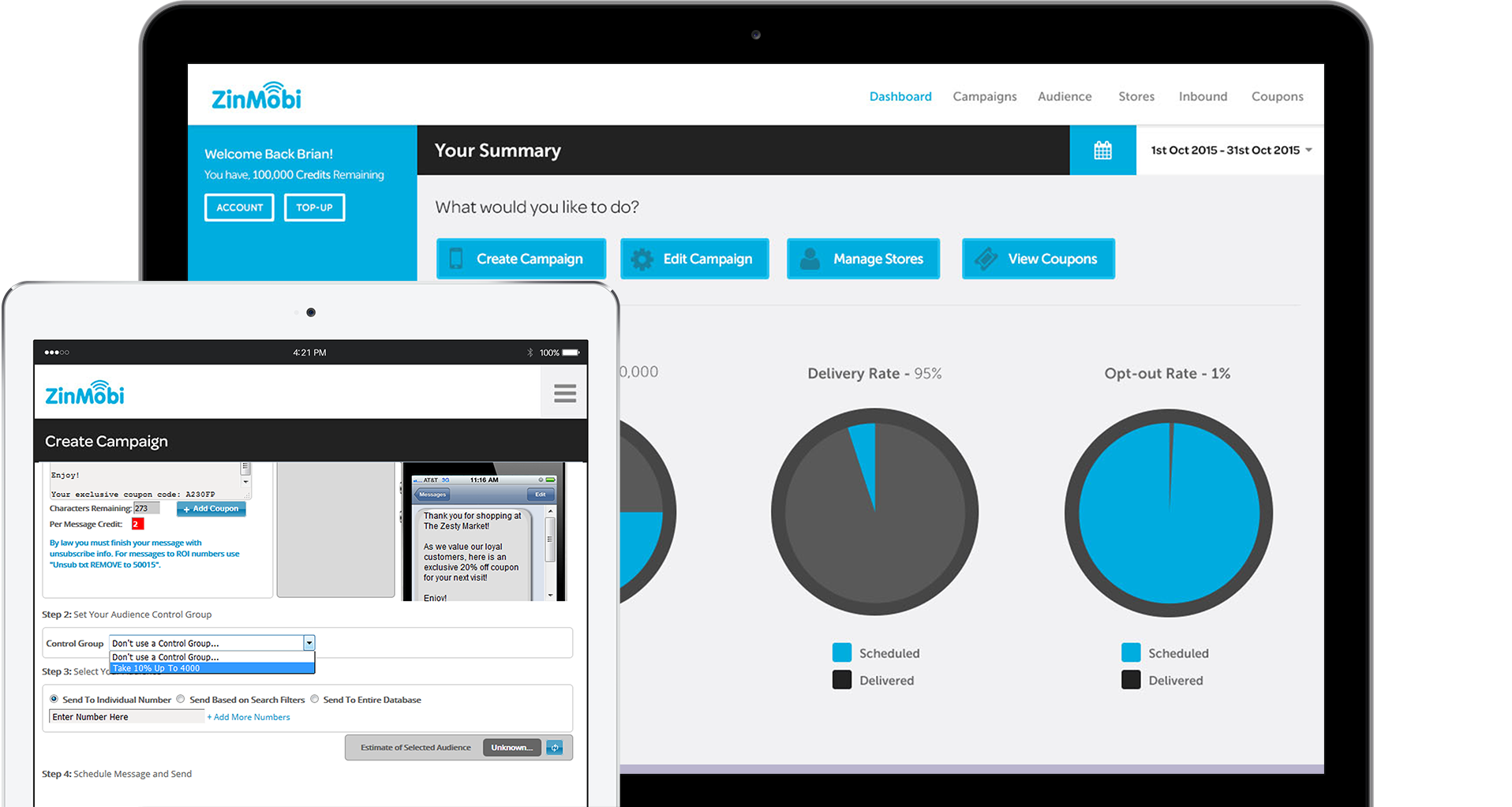Select Send To Individual Number radio

coord(54,699)
